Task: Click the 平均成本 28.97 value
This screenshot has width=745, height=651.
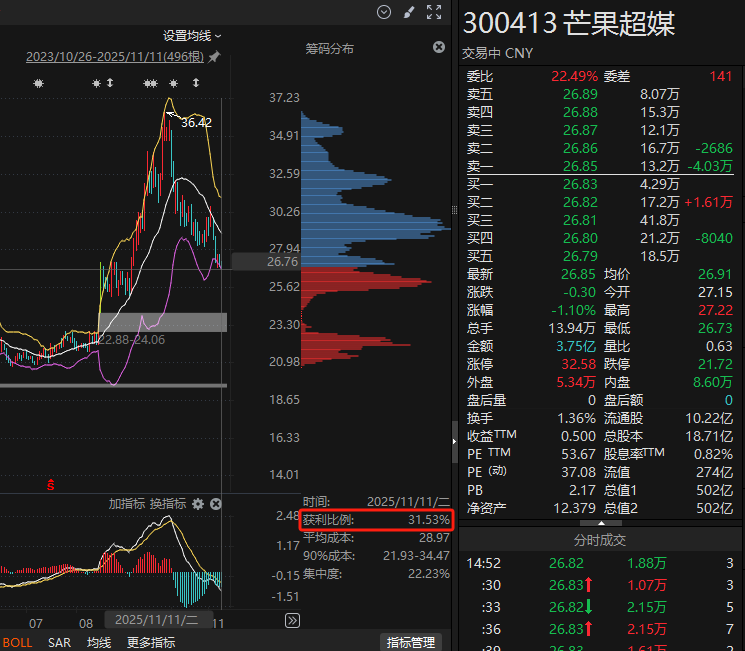Action: (434, 537)
